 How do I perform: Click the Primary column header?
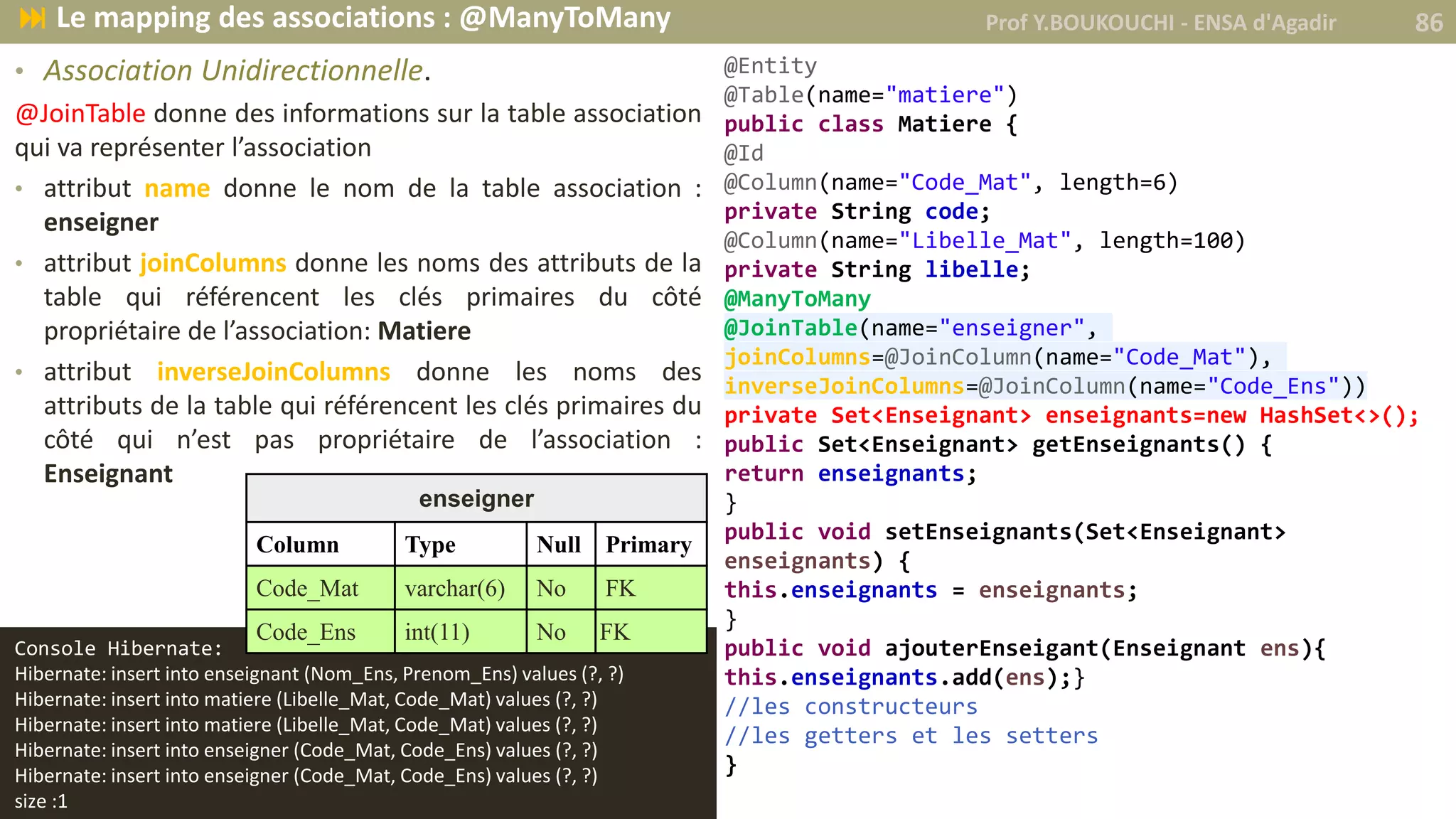click(648, 545)
